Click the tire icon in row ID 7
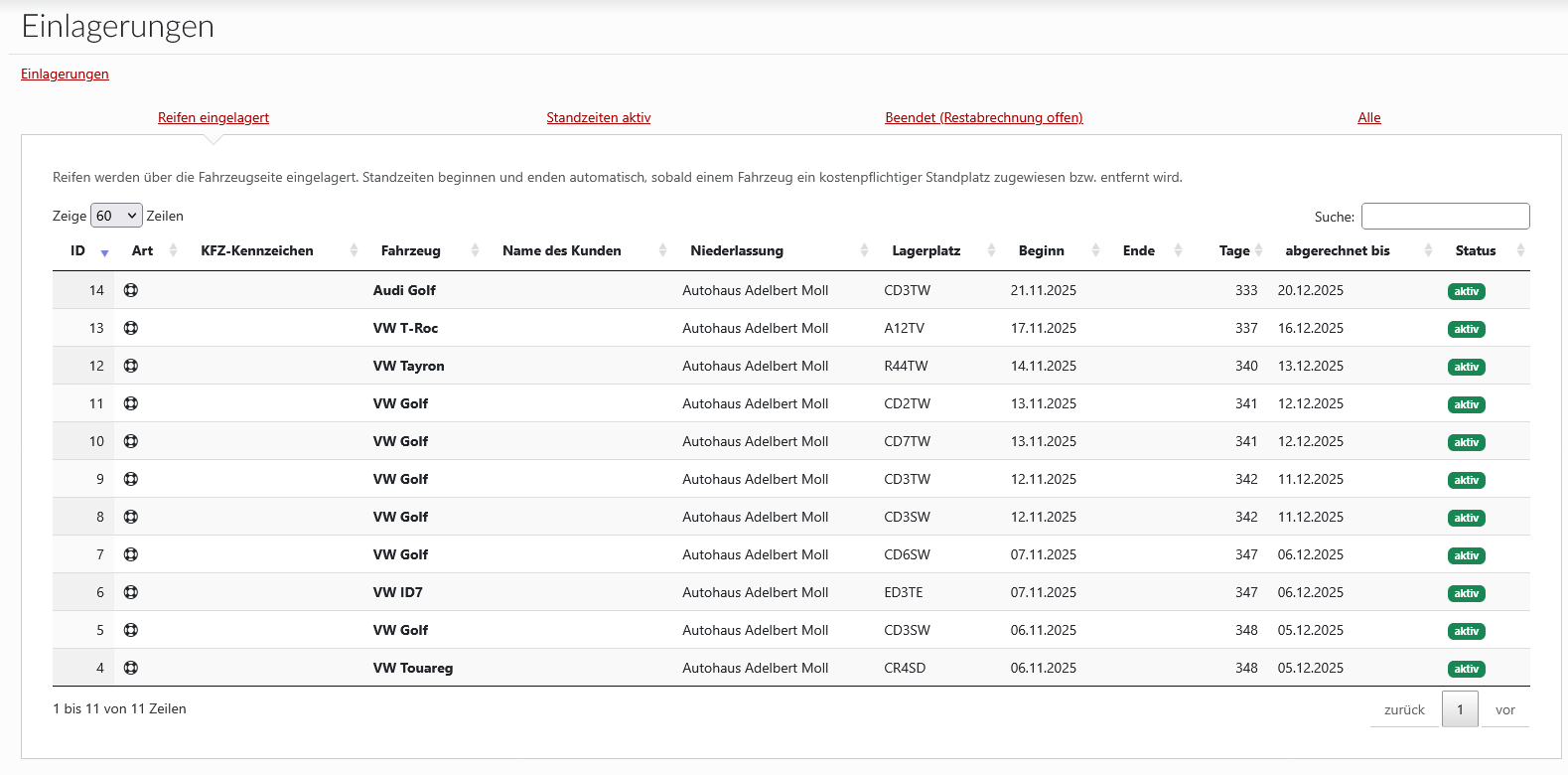Viewport: 1568px width, 775px height. pos(131,554)
